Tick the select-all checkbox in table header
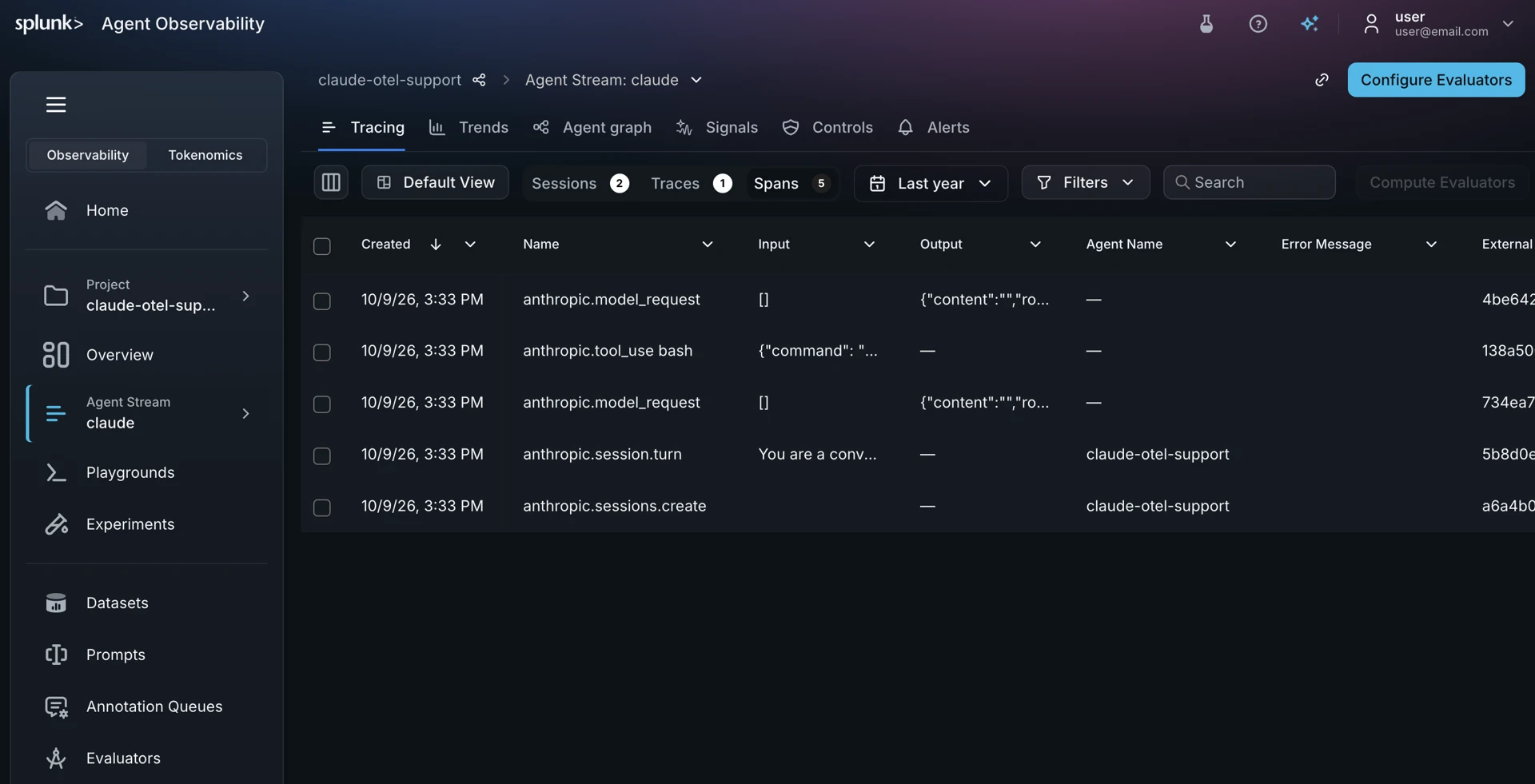This screenshot has width=1535, height=784. click(x=322, y=246)
